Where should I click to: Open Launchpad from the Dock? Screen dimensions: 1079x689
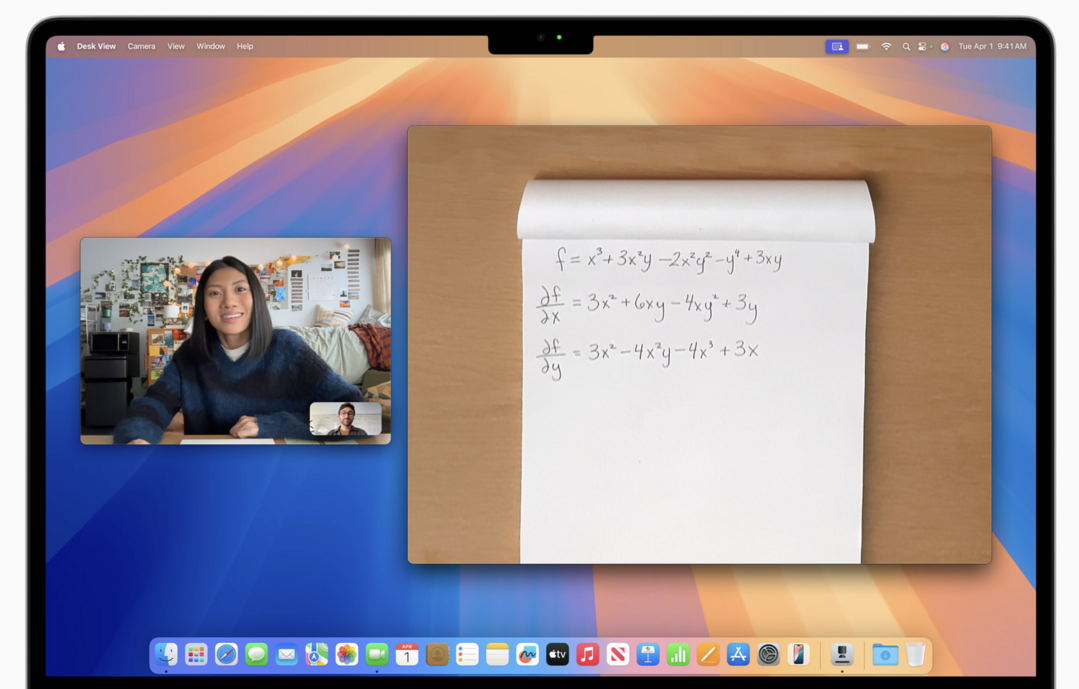[x=196, y=654]
